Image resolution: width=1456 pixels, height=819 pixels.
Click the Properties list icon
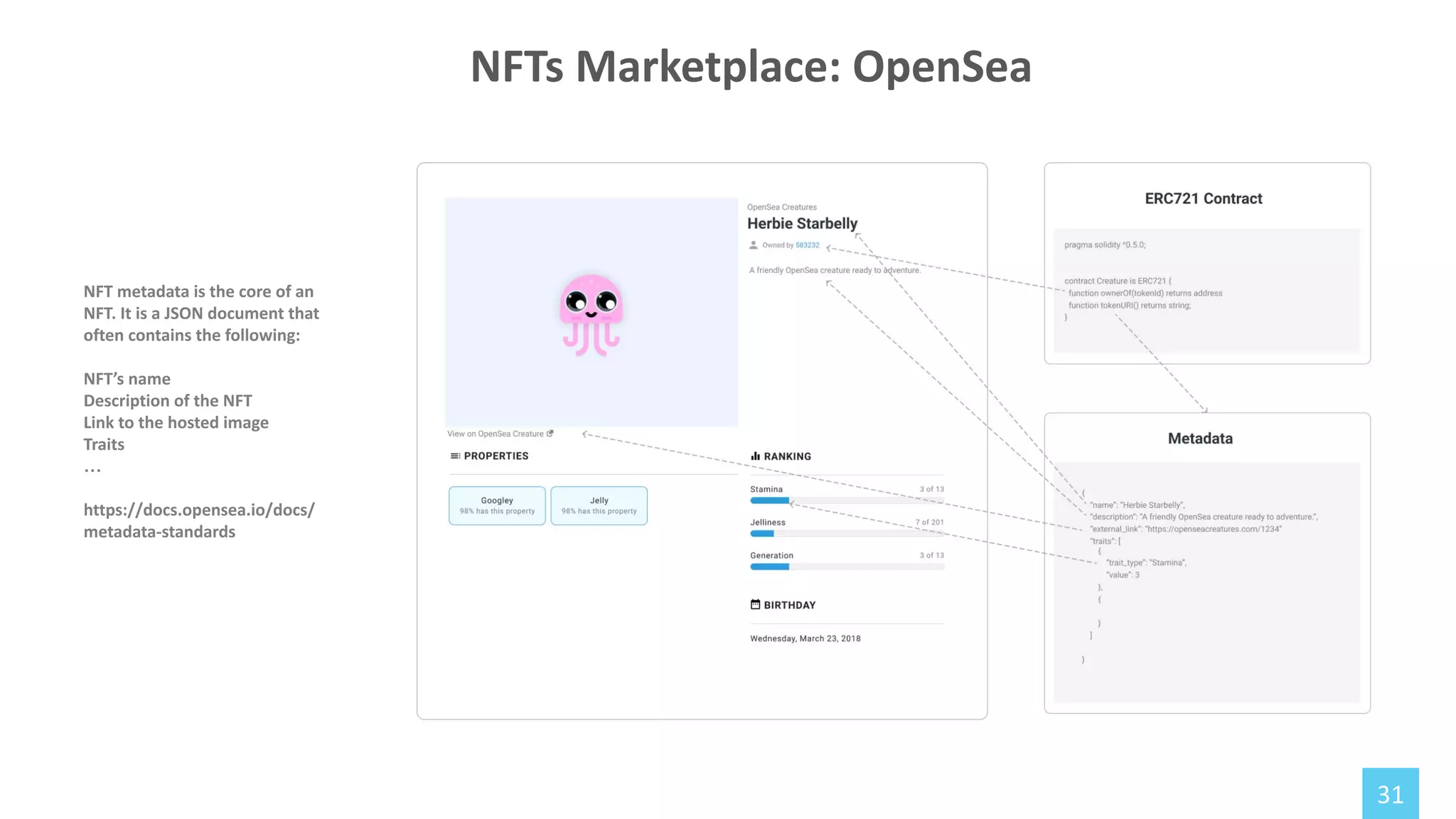coord(455,456)
